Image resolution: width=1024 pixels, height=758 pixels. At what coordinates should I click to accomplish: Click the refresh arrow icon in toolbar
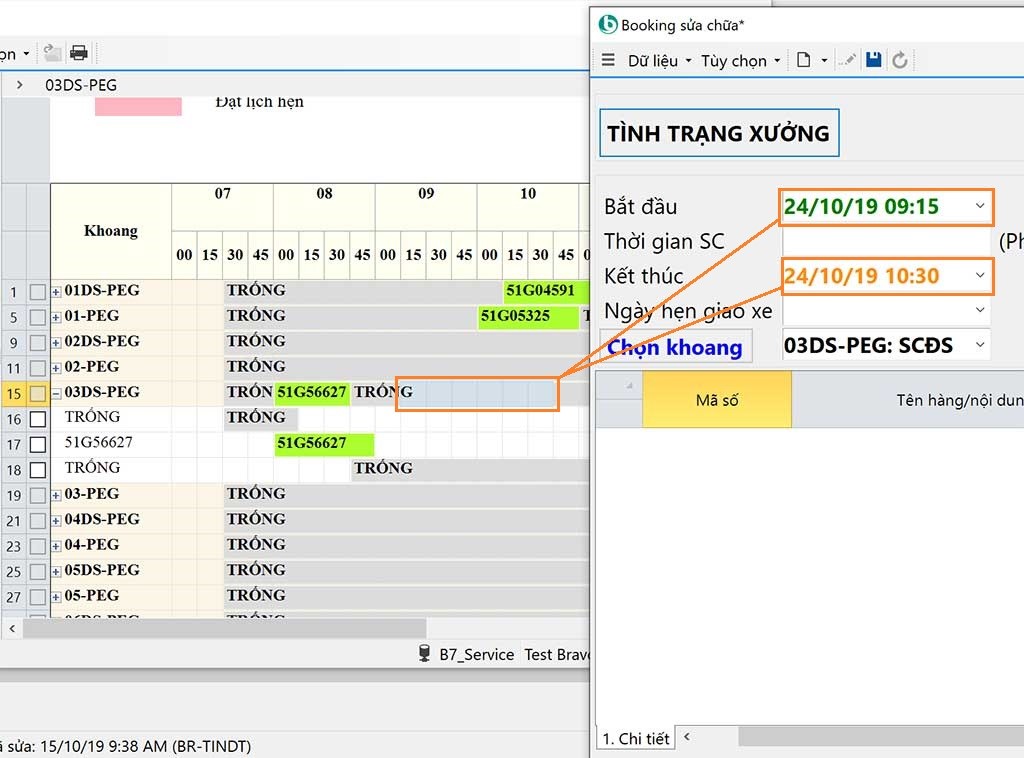900,60
